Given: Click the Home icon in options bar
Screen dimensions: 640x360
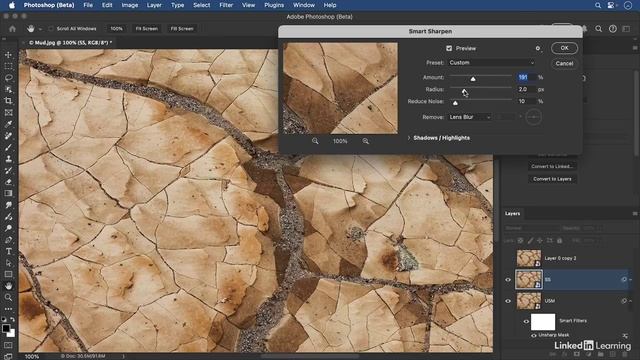Looking at the screenshot, I should [12, 29].
